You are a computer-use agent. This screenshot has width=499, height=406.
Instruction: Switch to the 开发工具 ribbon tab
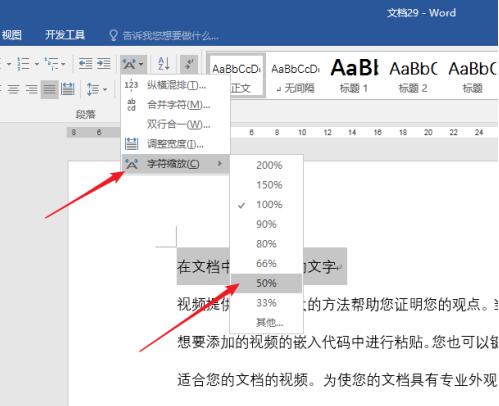(65, 35)
